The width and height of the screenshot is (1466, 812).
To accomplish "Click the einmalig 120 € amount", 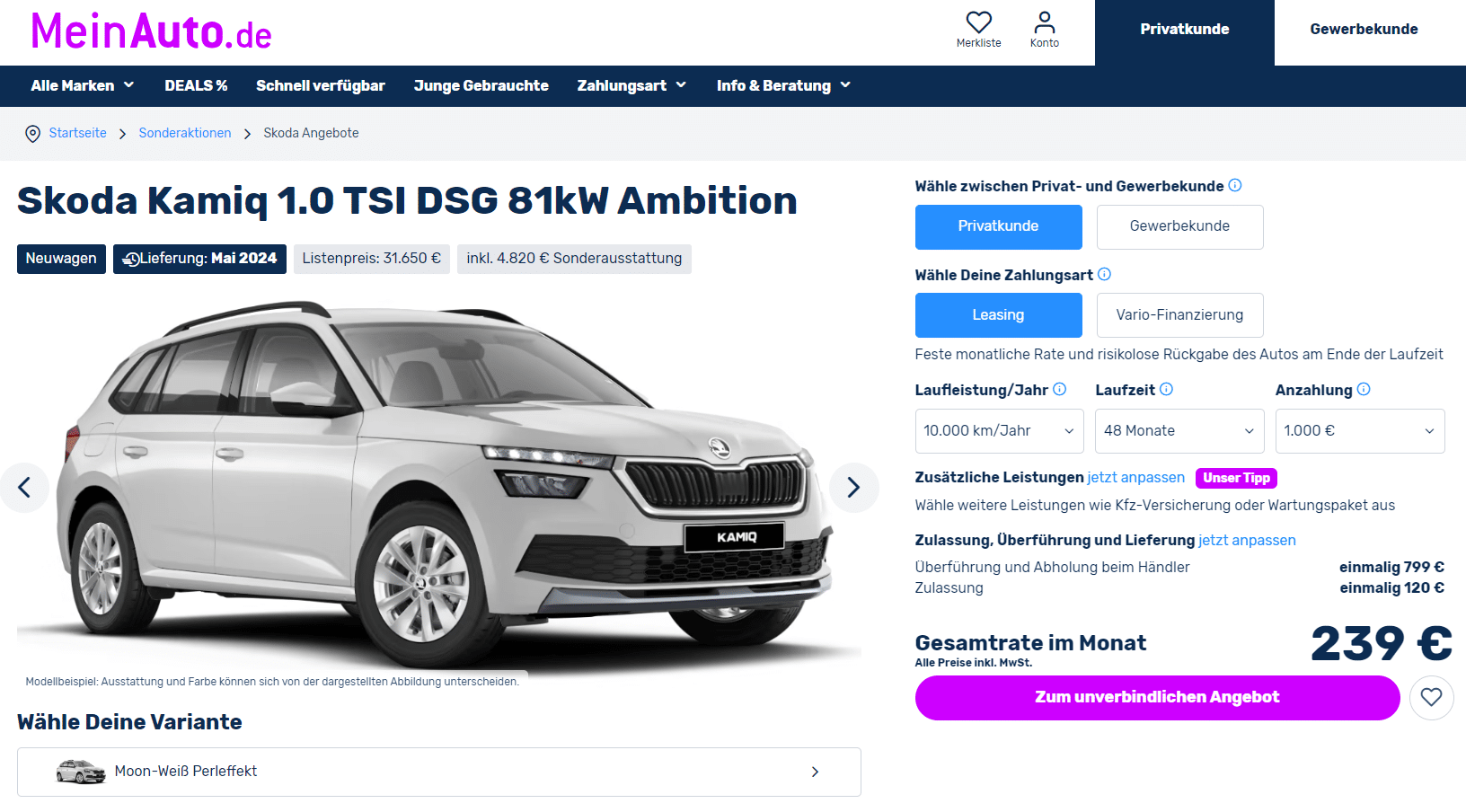I will [x=1391, y=588].
